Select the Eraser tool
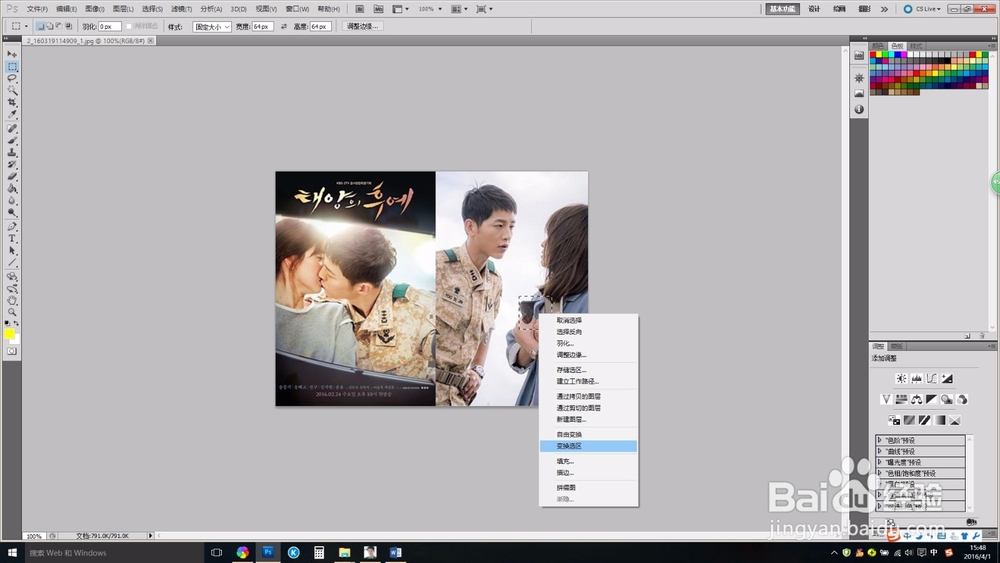The image size is (1000, 563). tap(12, 177)
